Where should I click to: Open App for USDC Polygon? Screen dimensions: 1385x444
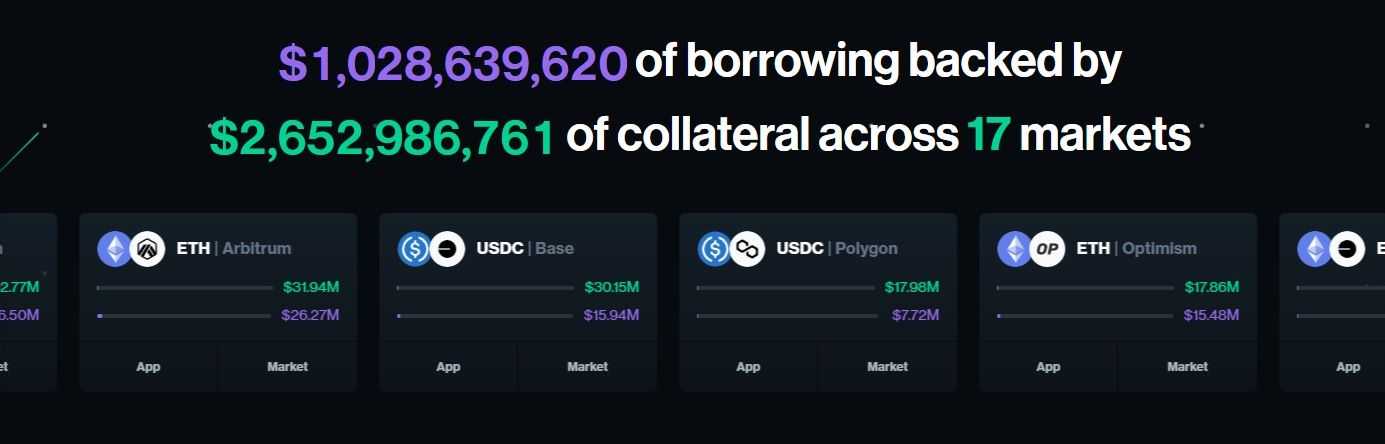(x=748, y=366)
